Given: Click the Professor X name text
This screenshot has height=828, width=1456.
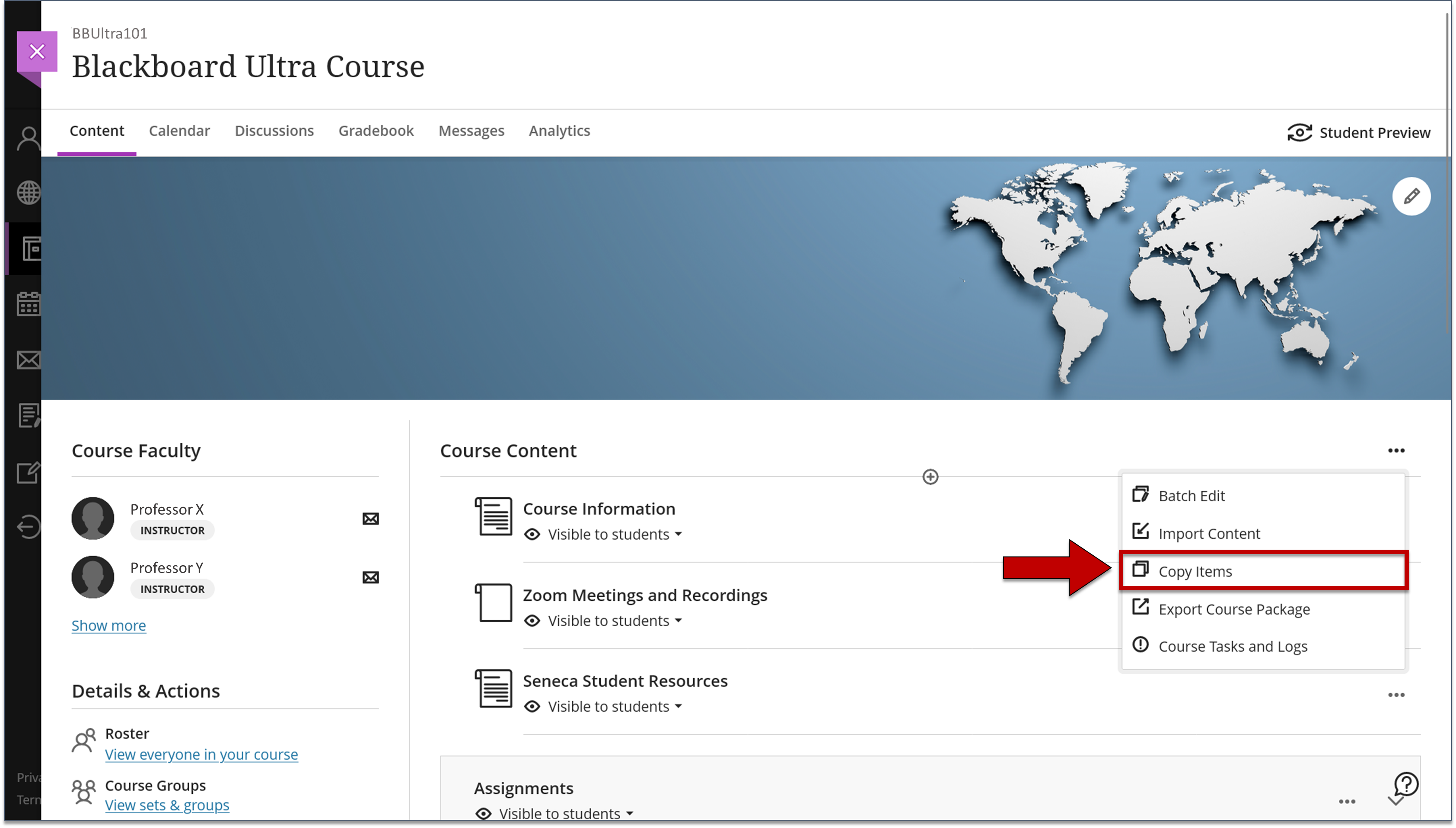Looking at the screenshot, I should 166,510.
